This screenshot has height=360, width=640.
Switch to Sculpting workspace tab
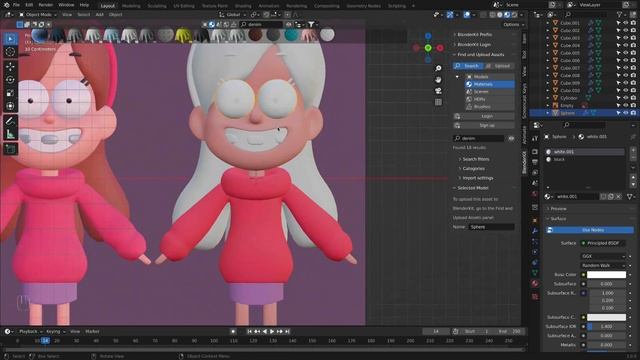tap(157, 6)
